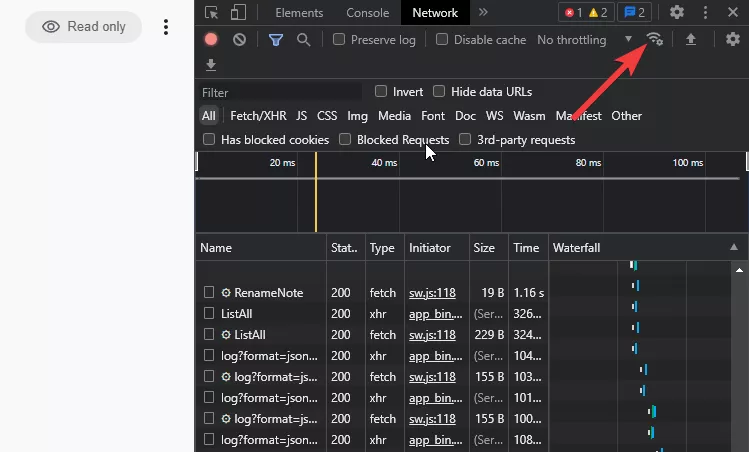Image resolution: width=749 pixels, height=452 pixels.
Task: Check the 3rd-party requests checkbox
Action: click(x=465, y=139)
